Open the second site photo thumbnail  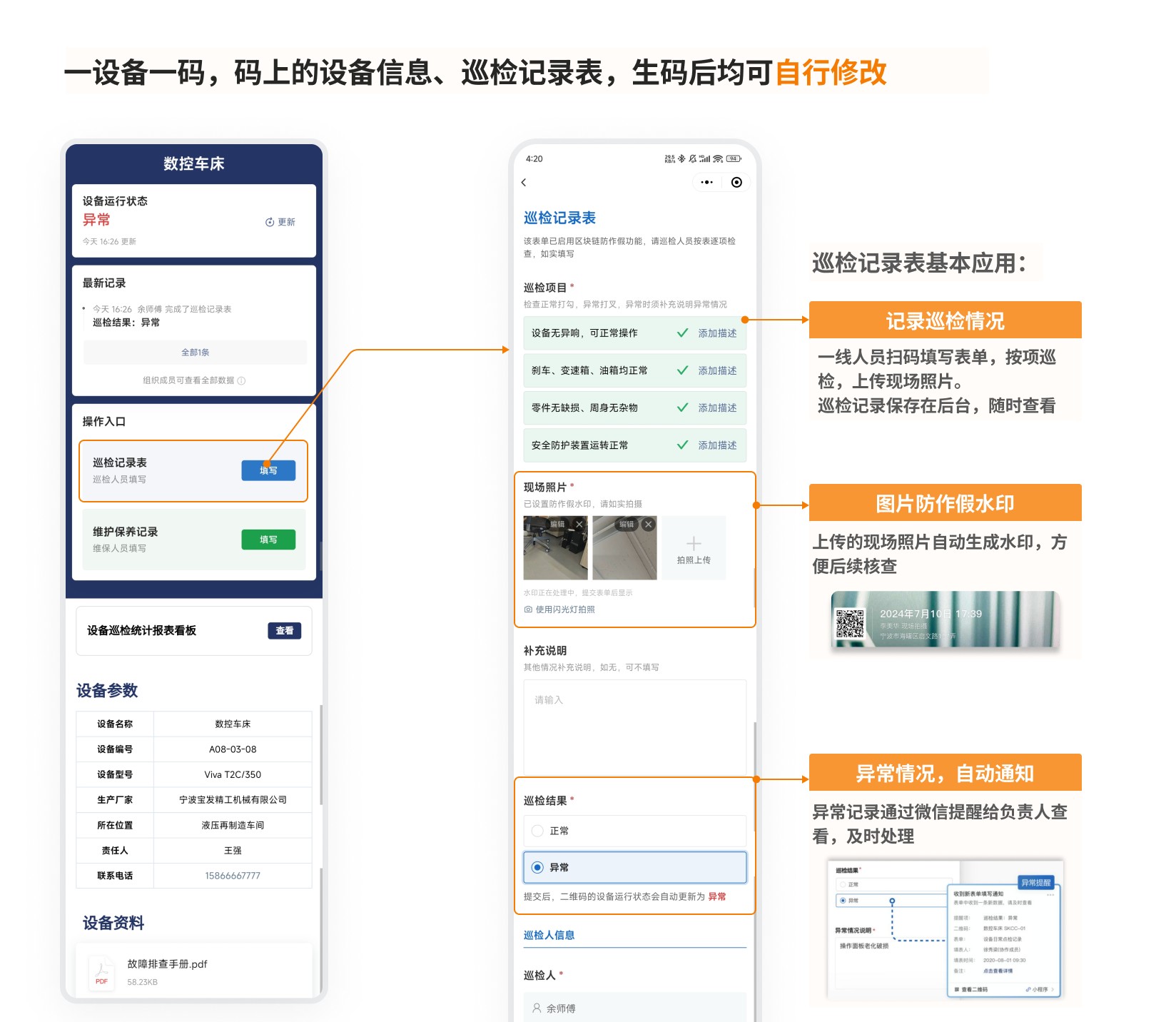[625, 548]
